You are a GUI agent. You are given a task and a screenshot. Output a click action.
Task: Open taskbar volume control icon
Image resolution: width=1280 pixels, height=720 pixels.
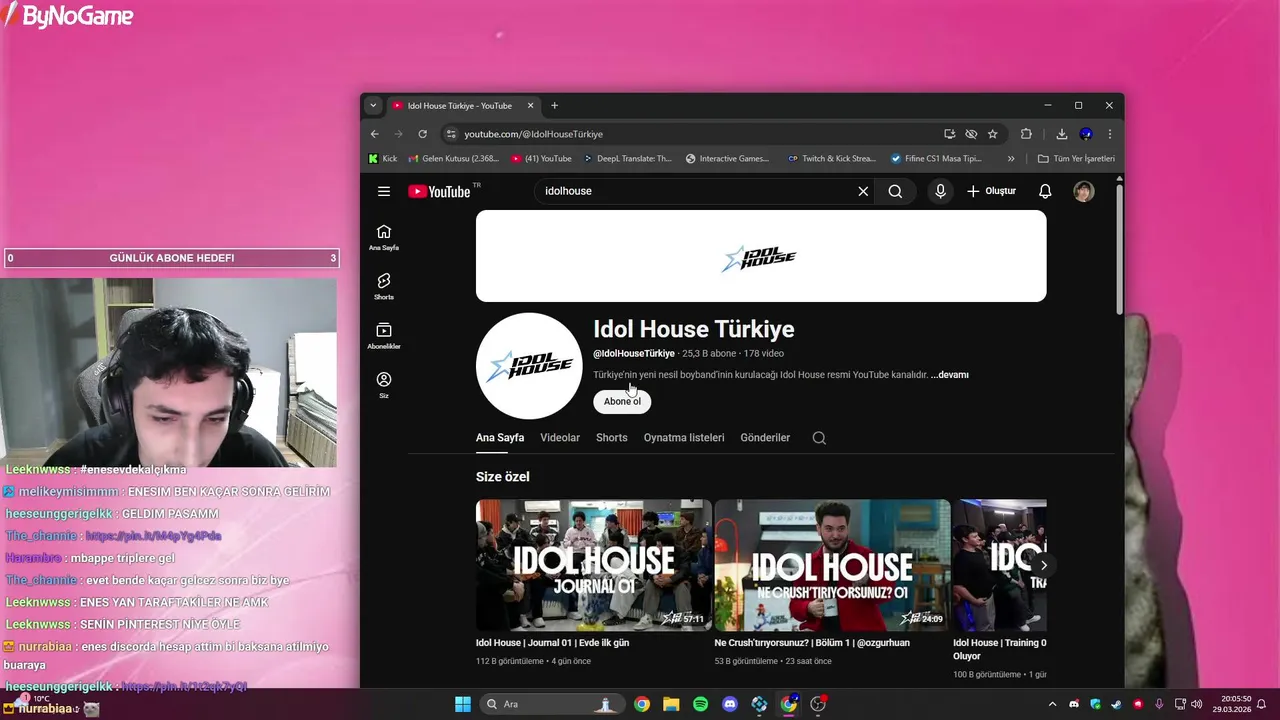coord(1197,704)
